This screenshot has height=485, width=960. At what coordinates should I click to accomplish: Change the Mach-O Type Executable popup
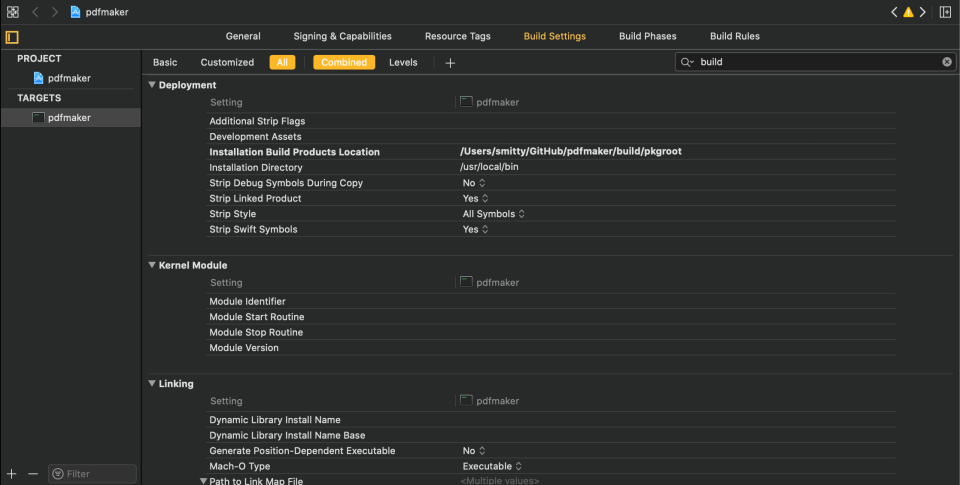click(x=492, y=466)
